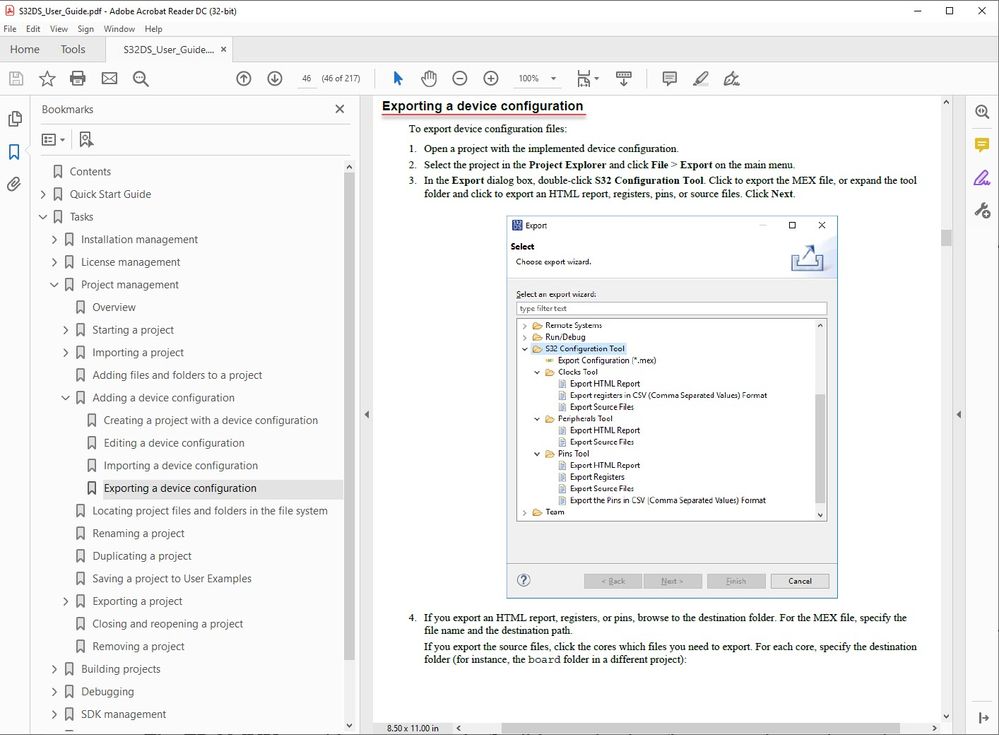Open the Help menu
This screenshot has height=735, width=999.
[154, 29]
